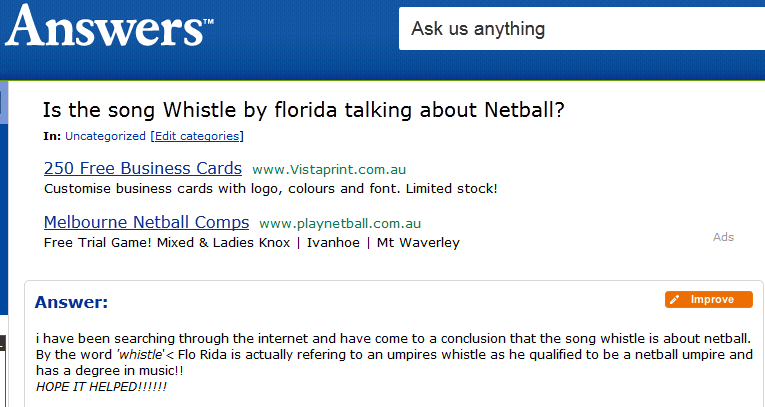Image resolution: width=765 pixels, height=407 pixels.
Task: Open the '250 Free Business Cards' ad
Action: click(x=143, y=168)
